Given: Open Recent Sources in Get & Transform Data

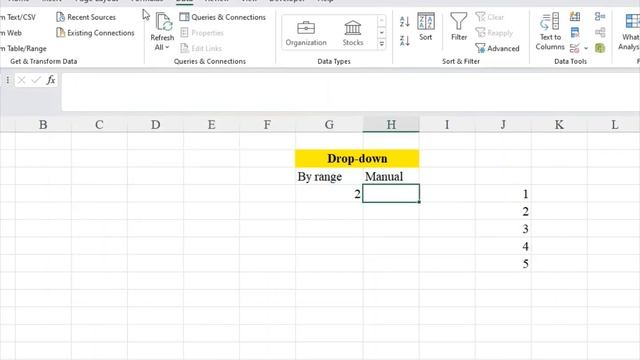Looking at the screenshot, I should coord(86,17).
